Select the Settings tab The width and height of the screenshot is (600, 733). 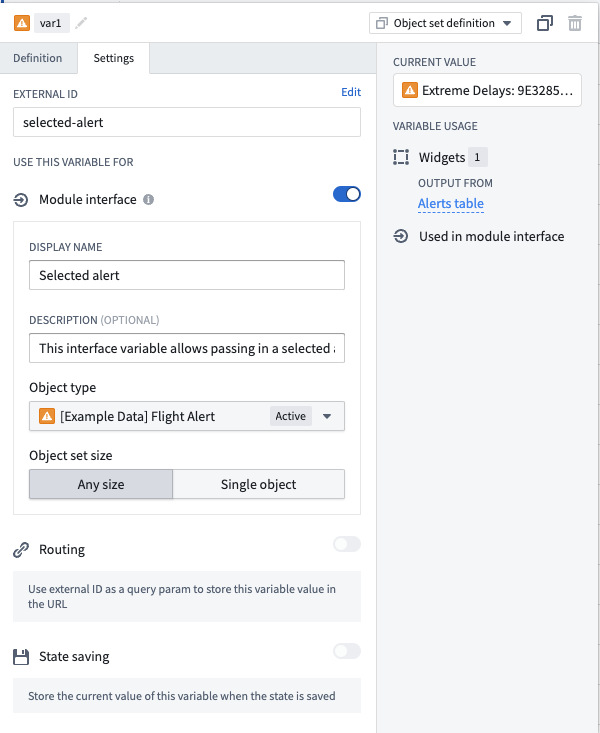[114, 58]
